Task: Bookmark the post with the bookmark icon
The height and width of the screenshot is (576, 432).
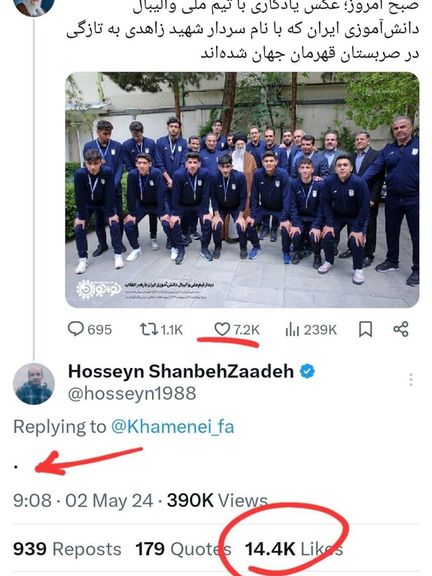Action: (x=365, y=329)
